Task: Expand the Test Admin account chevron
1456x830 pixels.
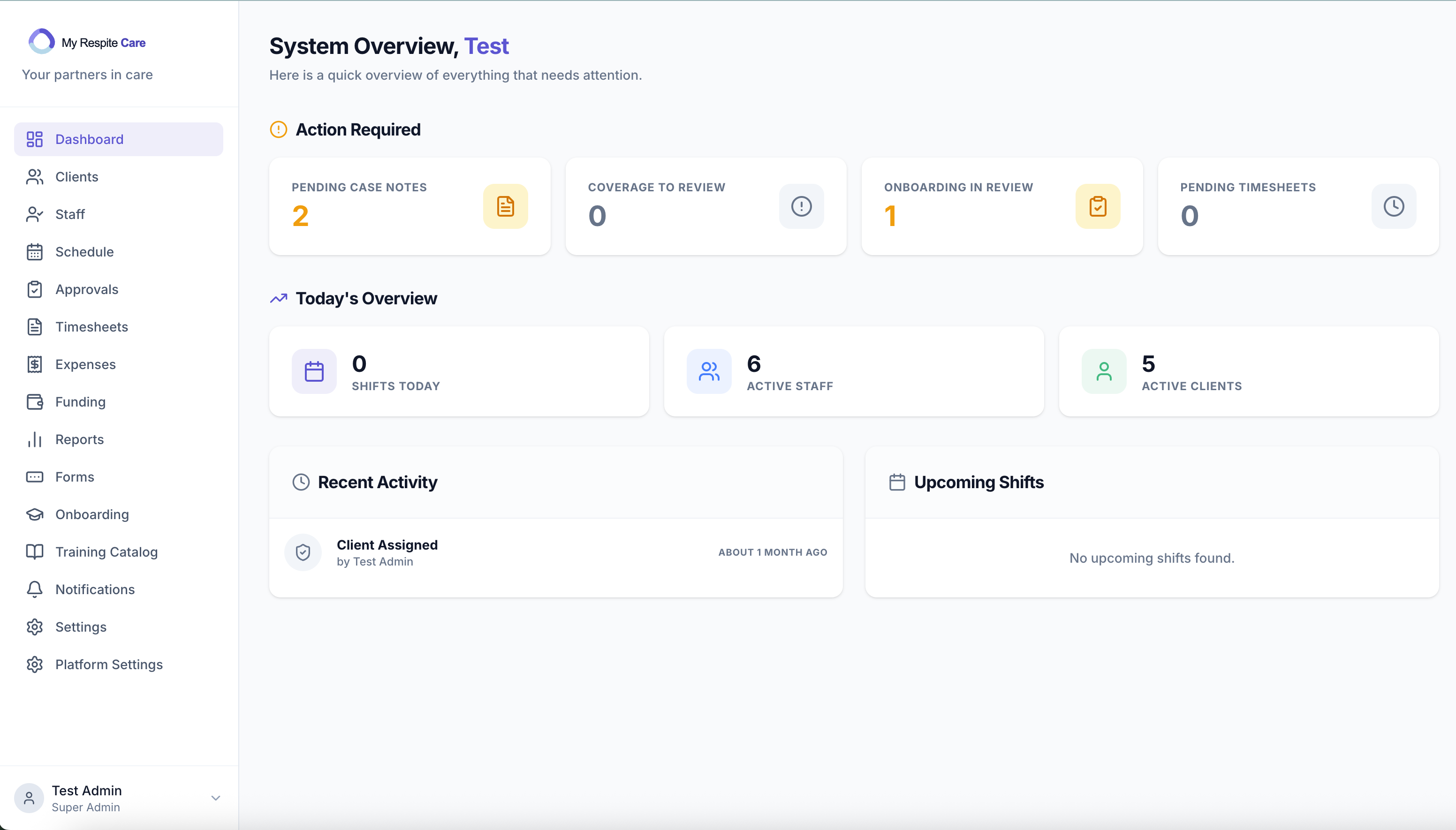Action: (215, 798)
